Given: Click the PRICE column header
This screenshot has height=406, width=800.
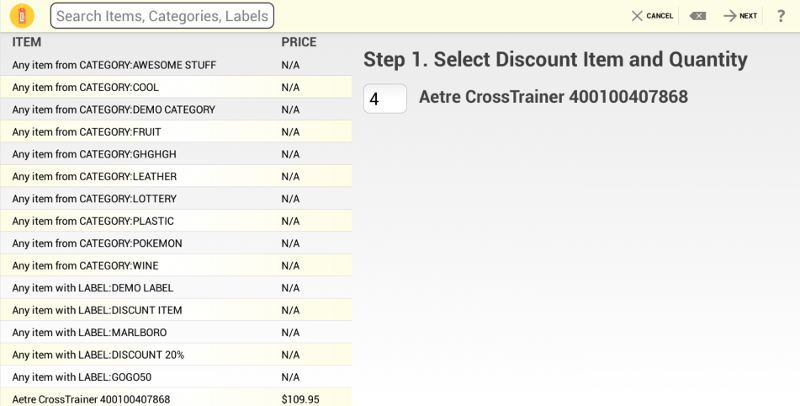Looking at the screenshot, I should coord(299,42).
